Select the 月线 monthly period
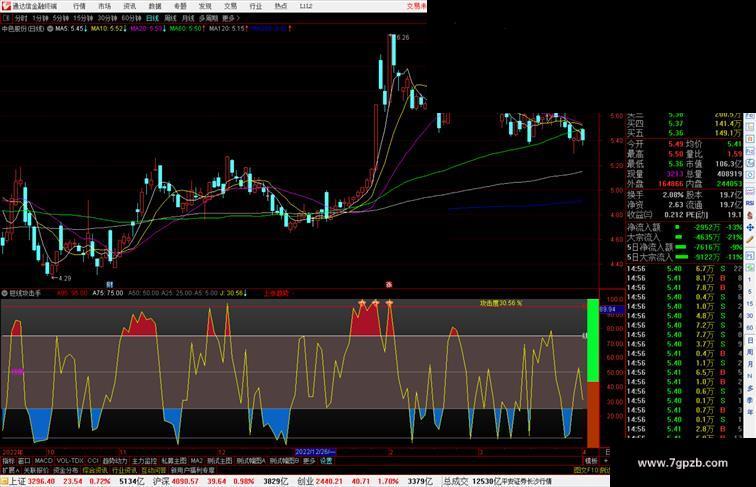Image resolution: width=756 pixels, height=487 pixels. point(188,18)
